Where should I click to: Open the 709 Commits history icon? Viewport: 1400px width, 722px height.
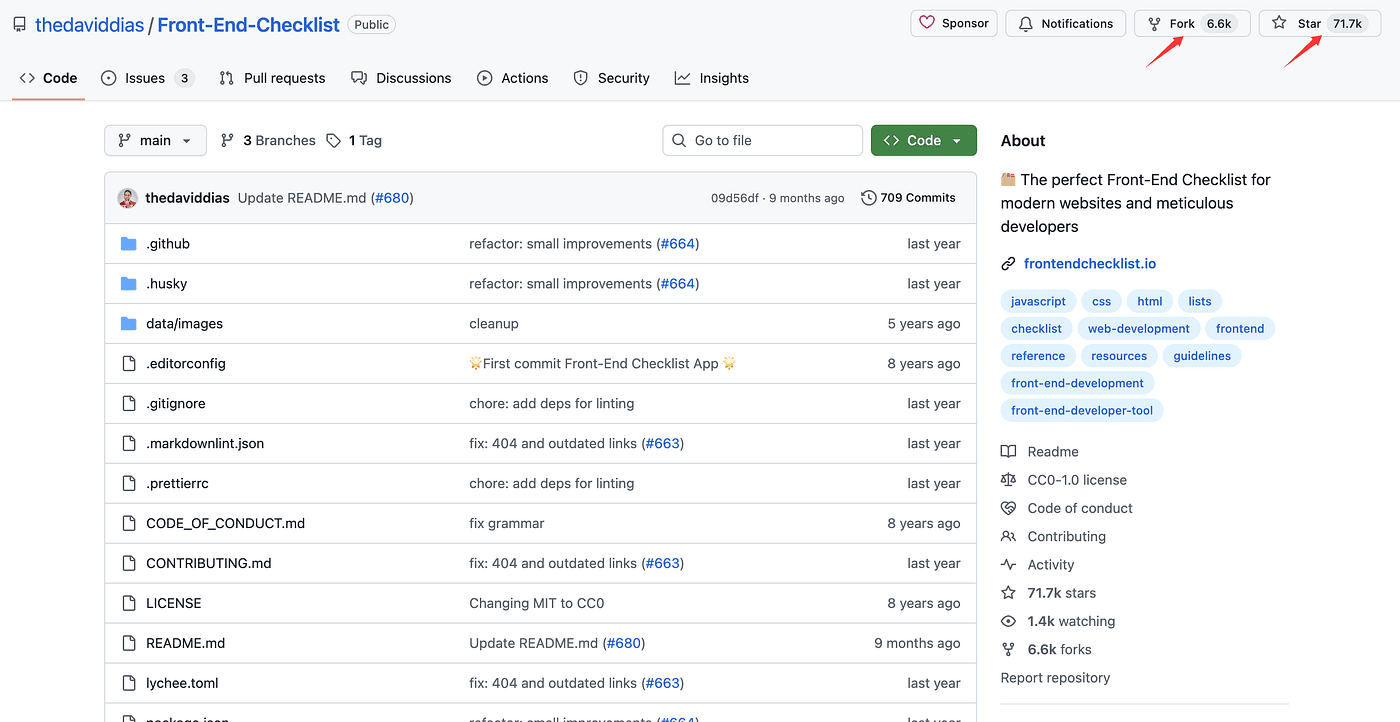pyautogui.click(x=868, y=198)
